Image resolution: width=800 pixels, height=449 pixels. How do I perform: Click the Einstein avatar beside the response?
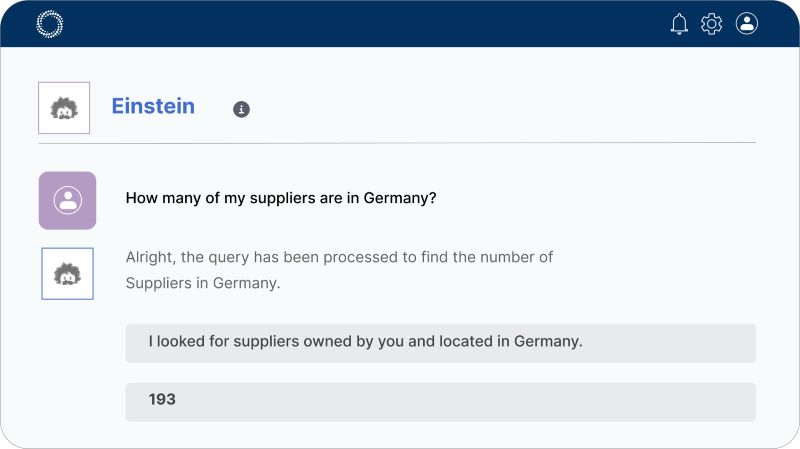(x=67, y=273)
